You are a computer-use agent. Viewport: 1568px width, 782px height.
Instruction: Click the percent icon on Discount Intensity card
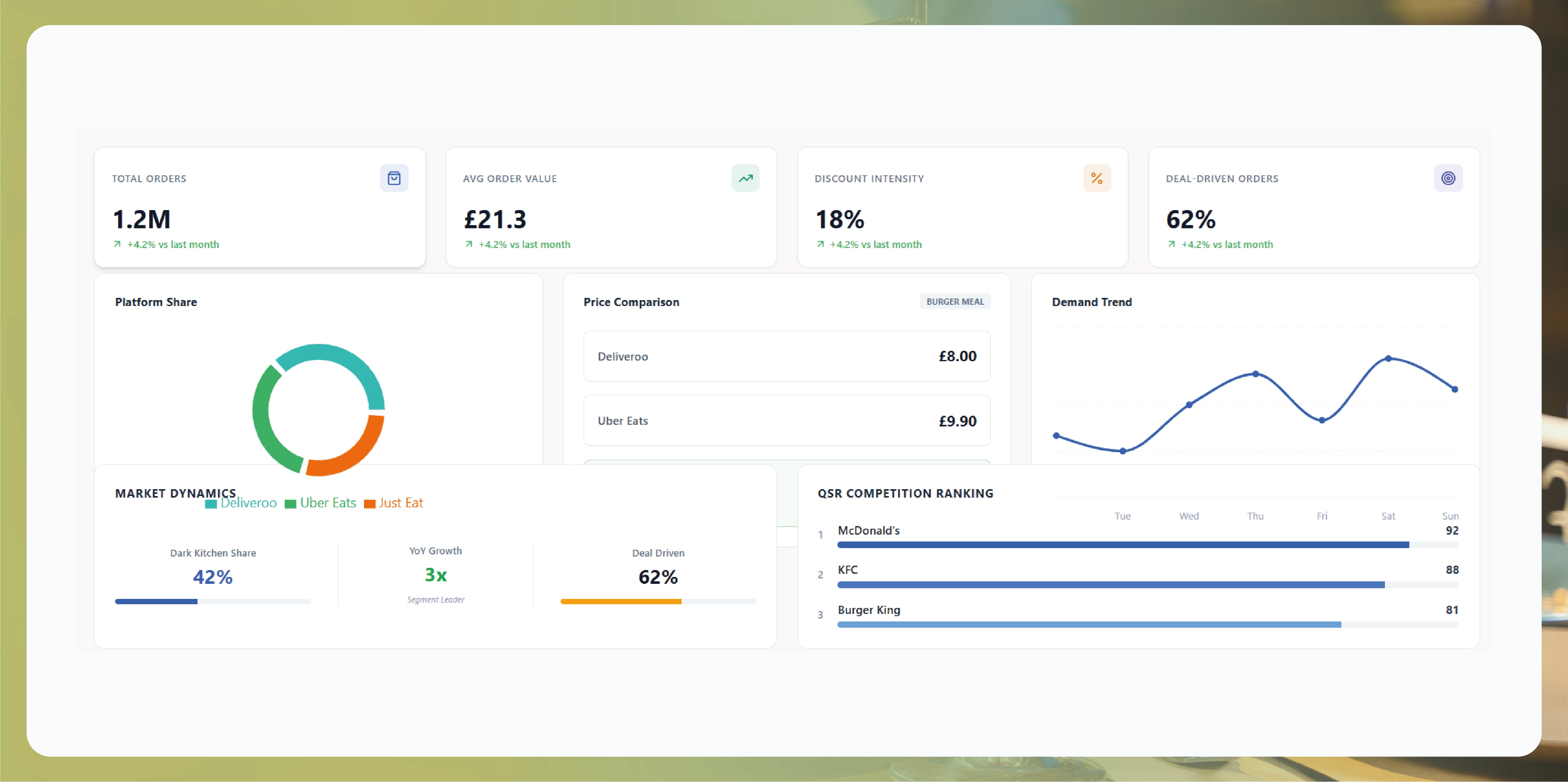coord(1097,178)
